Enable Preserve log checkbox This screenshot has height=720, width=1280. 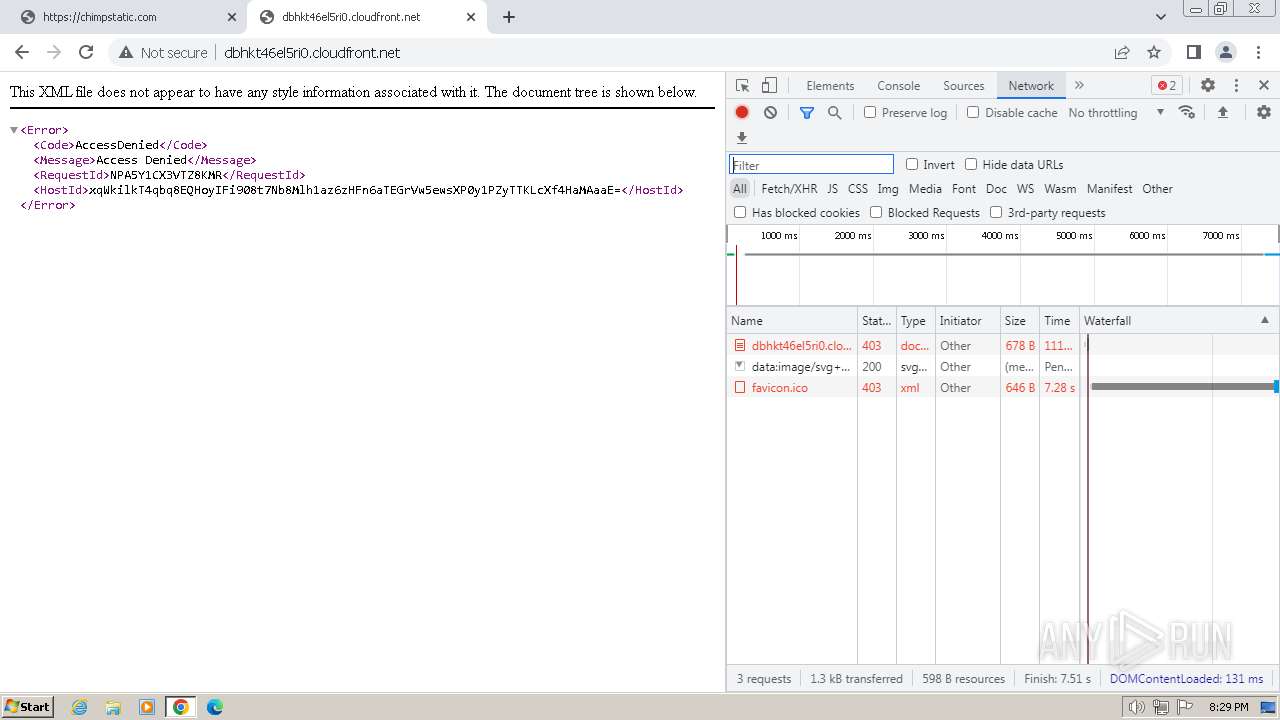pyautogui.click(x=870, y=113)
